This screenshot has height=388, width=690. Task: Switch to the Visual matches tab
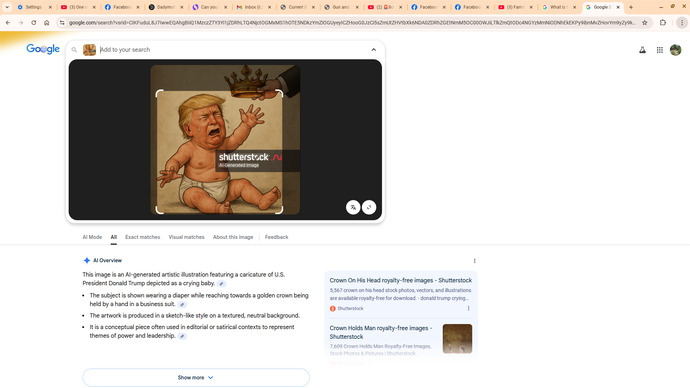pos(187,237)
